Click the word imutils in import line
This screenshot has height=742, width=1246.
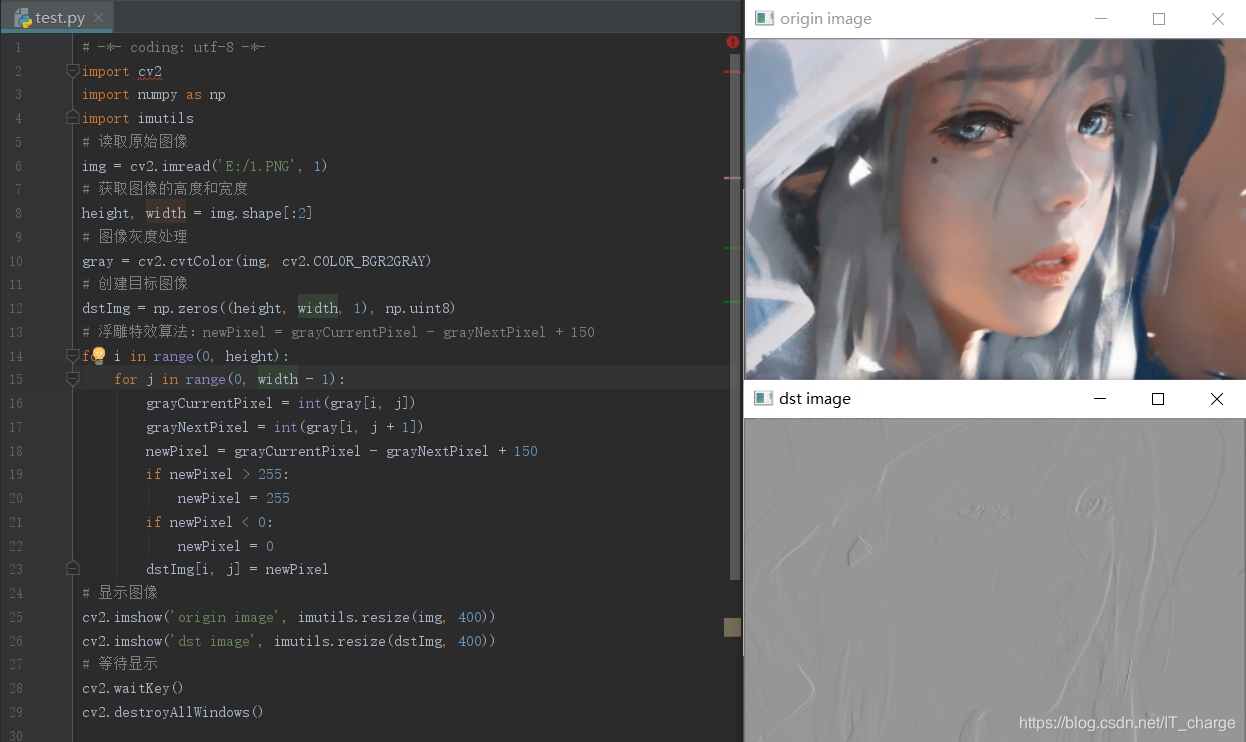pos(166,118)
